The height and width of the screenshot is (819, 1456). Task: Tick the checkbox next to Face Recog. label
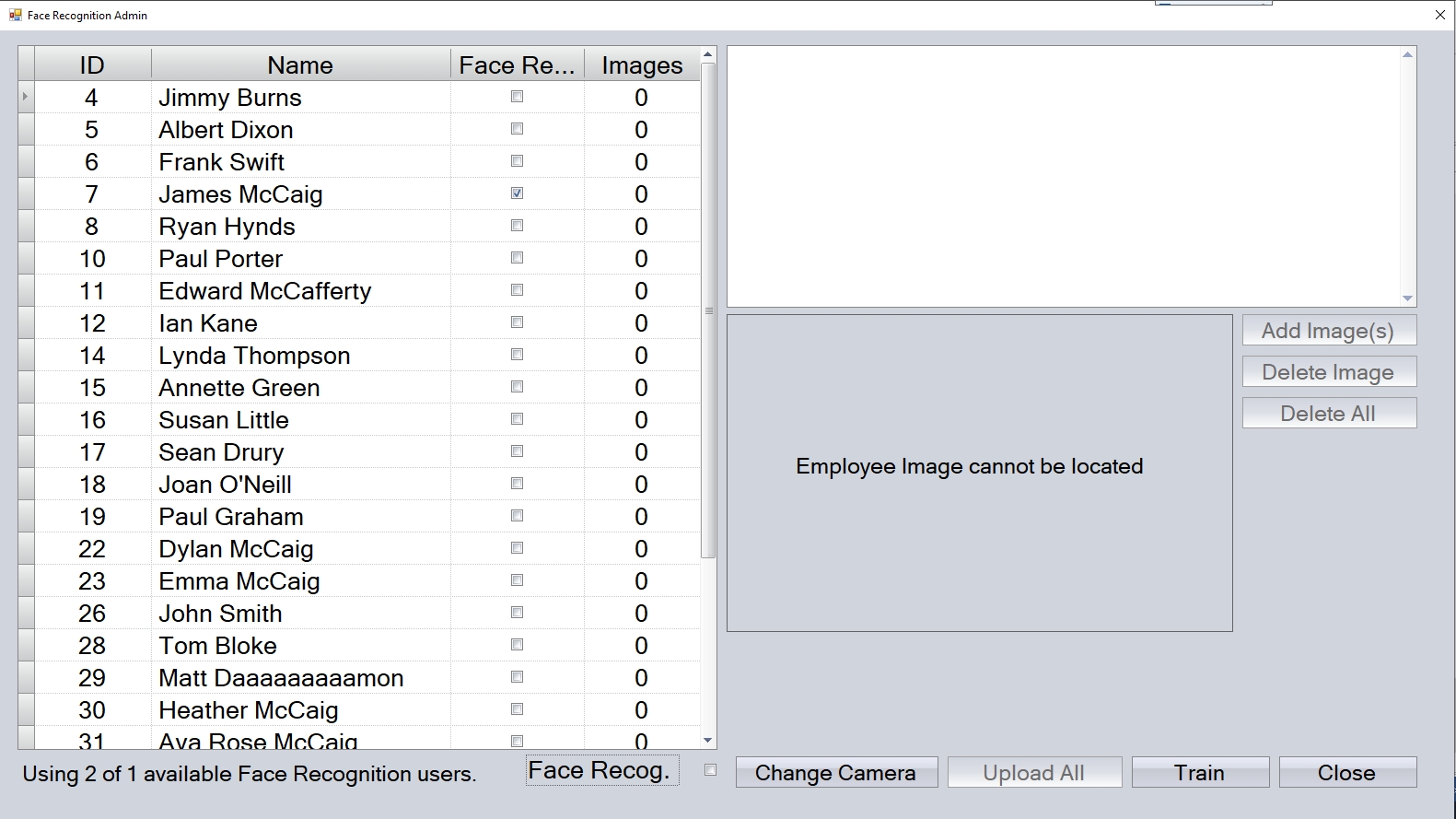(710, 770)
